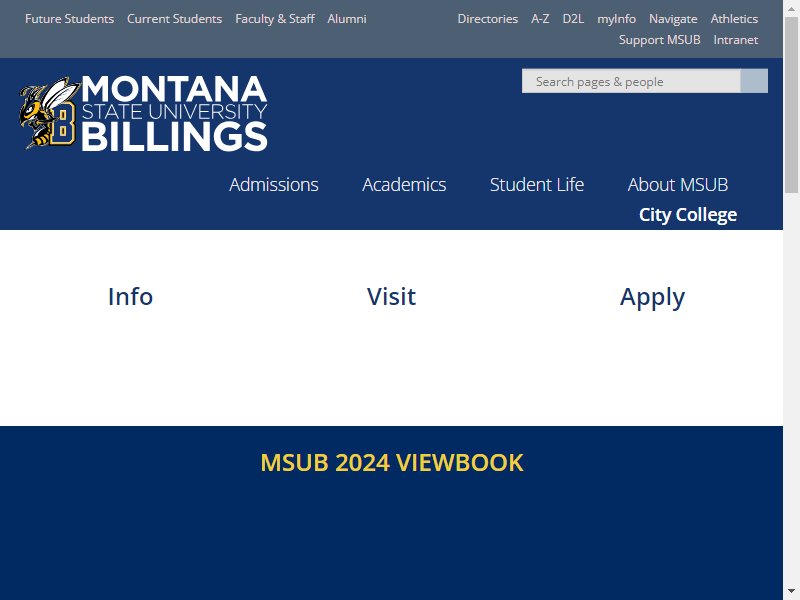This screenshot has width=800, height=600.
Task: Click the Apply button
Action: (x=652, y=296)
